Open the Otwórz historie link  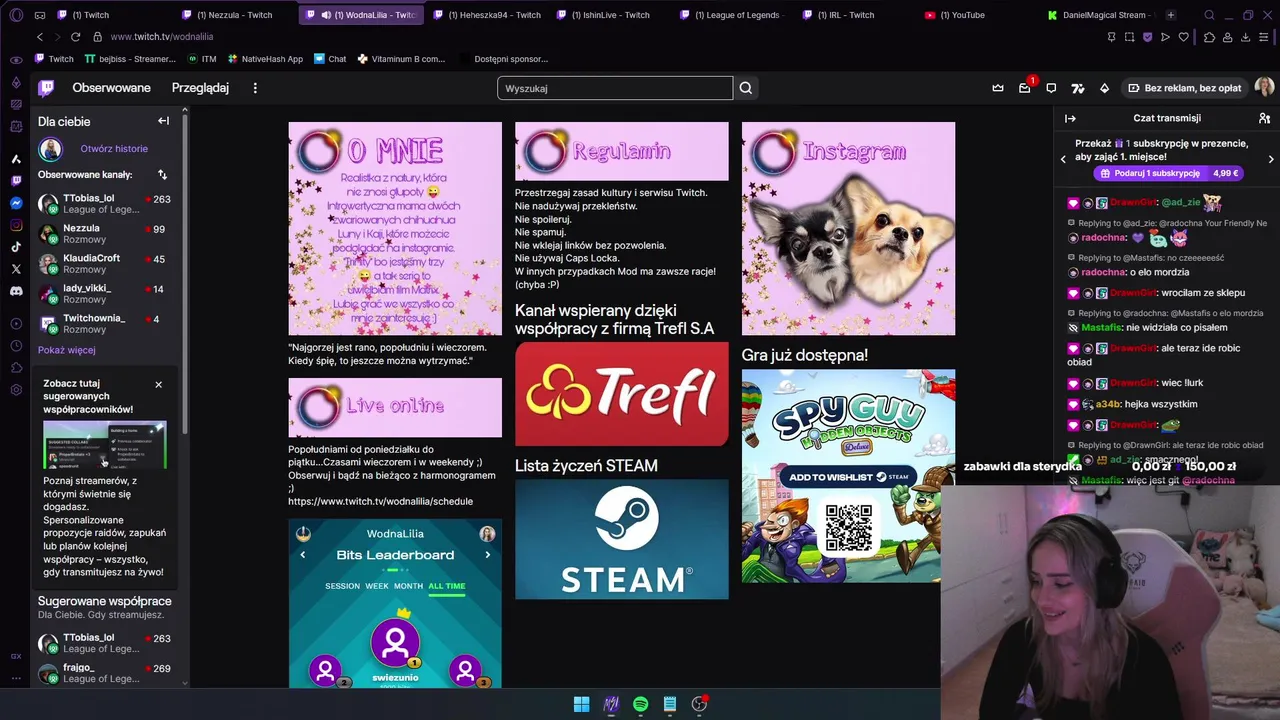[114, 149]
